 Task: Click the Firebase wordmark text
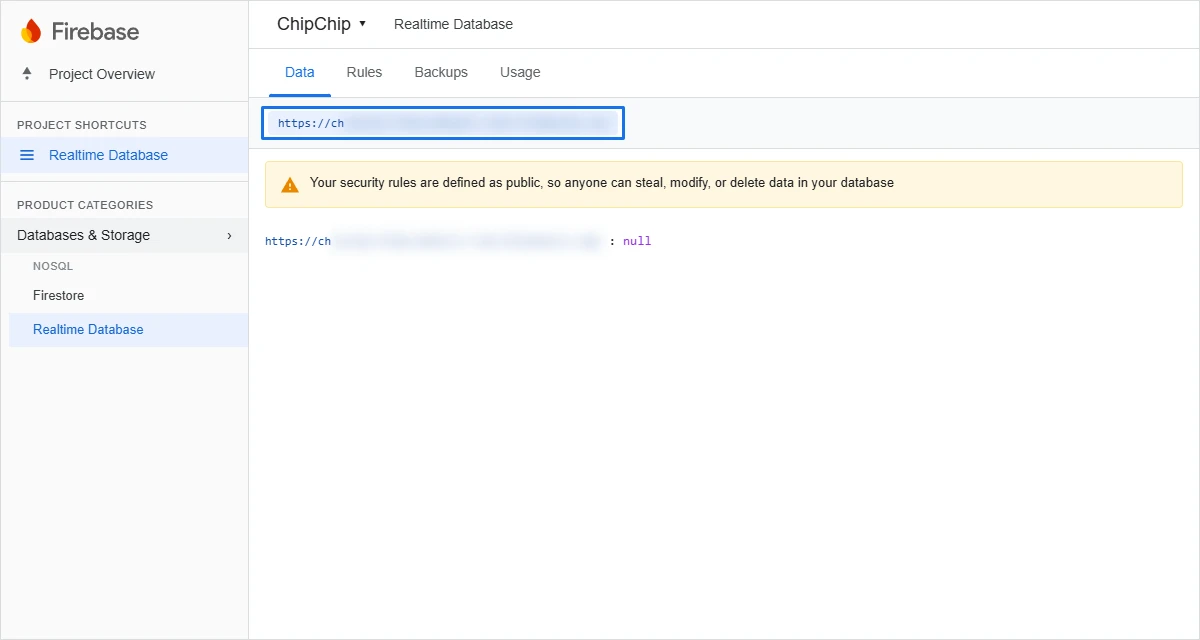pos(95,32)
